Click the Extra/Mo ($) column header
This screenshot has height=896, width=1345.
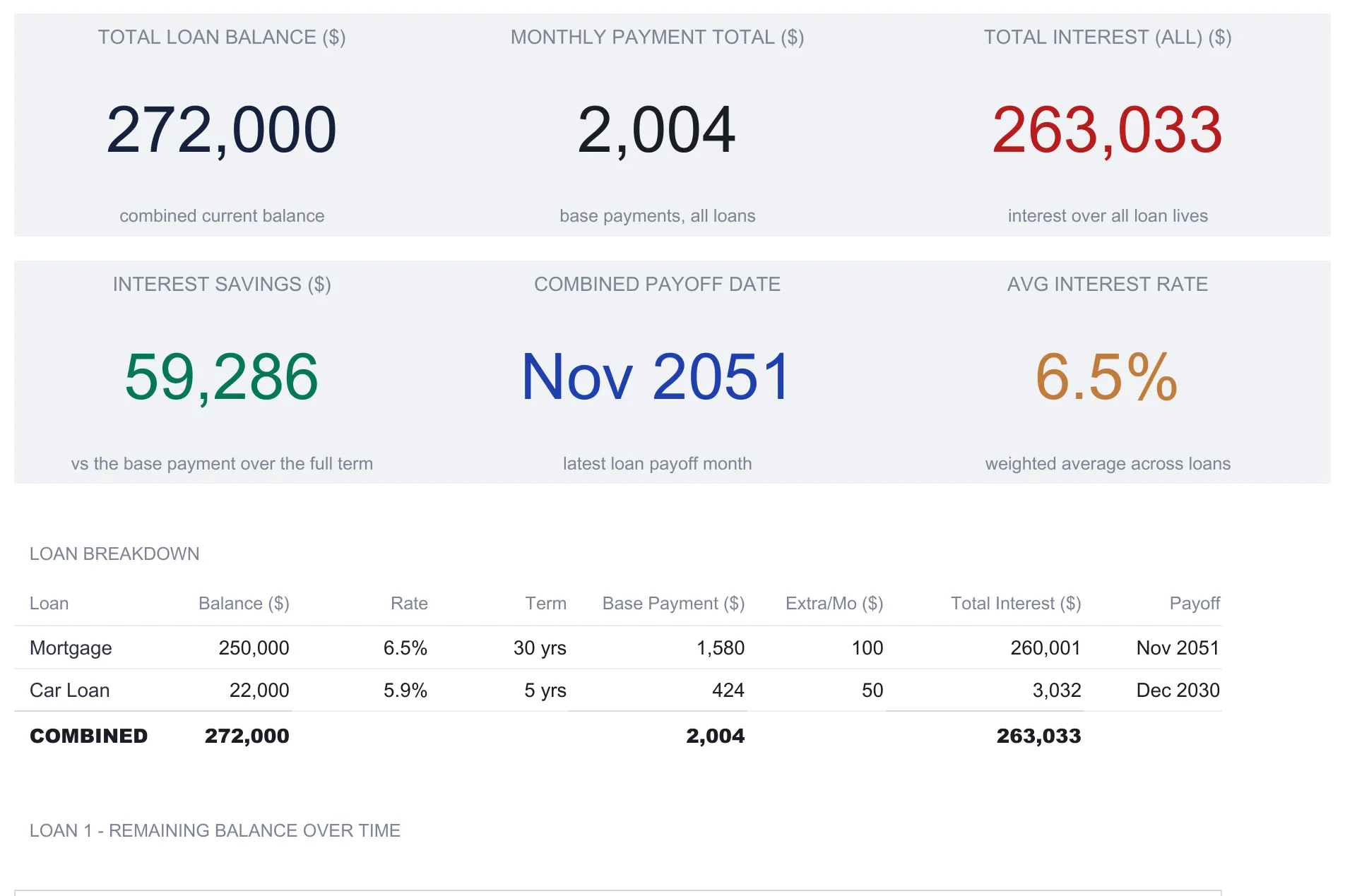point(834,604)
